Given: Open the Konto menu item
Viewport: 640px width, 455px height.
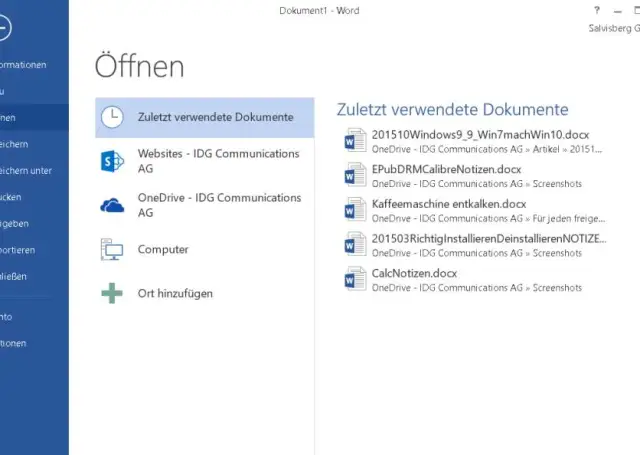Looking at the screenshot, I should 34,317.
